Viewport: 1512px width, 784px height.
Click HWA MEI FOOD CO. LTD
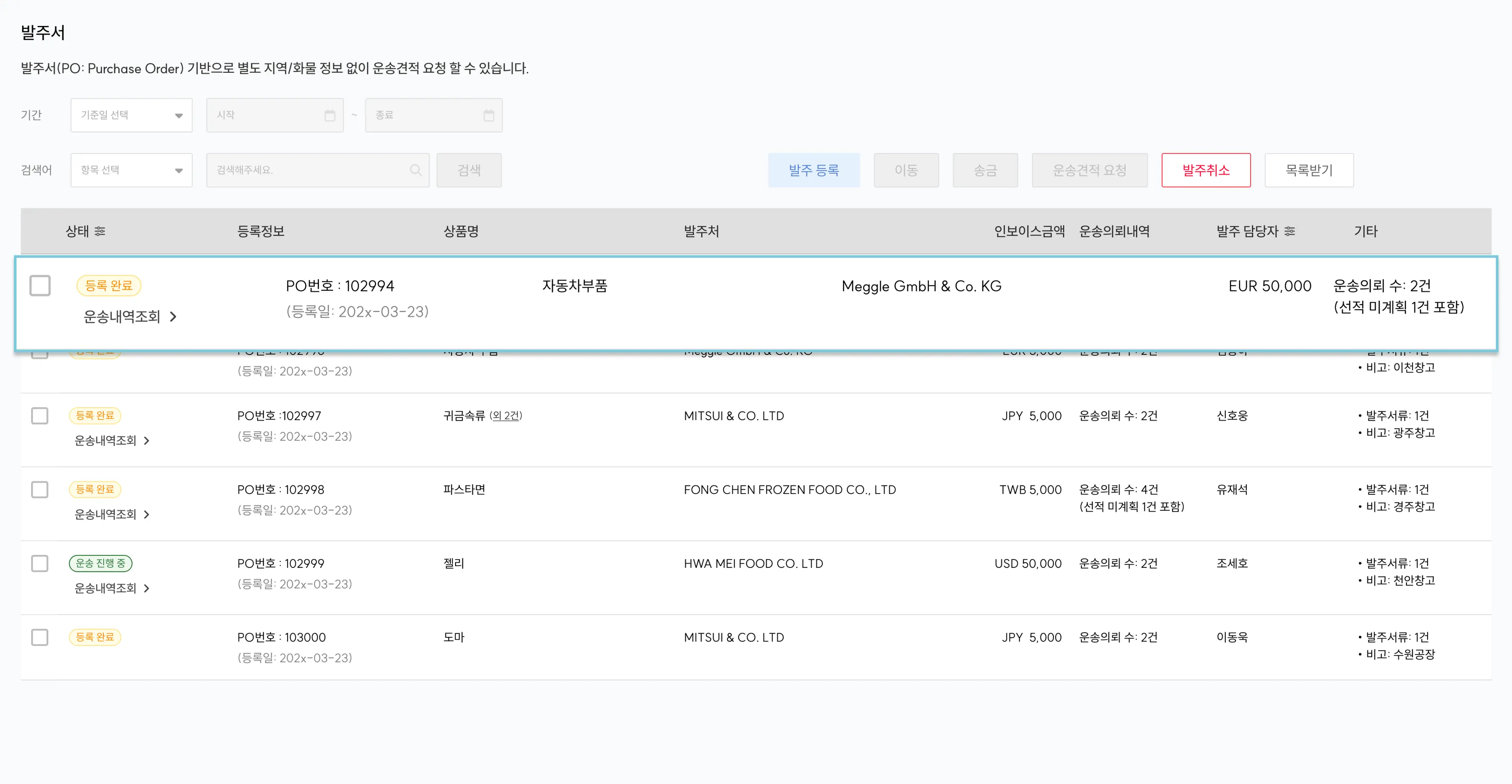tap(754, 564)
